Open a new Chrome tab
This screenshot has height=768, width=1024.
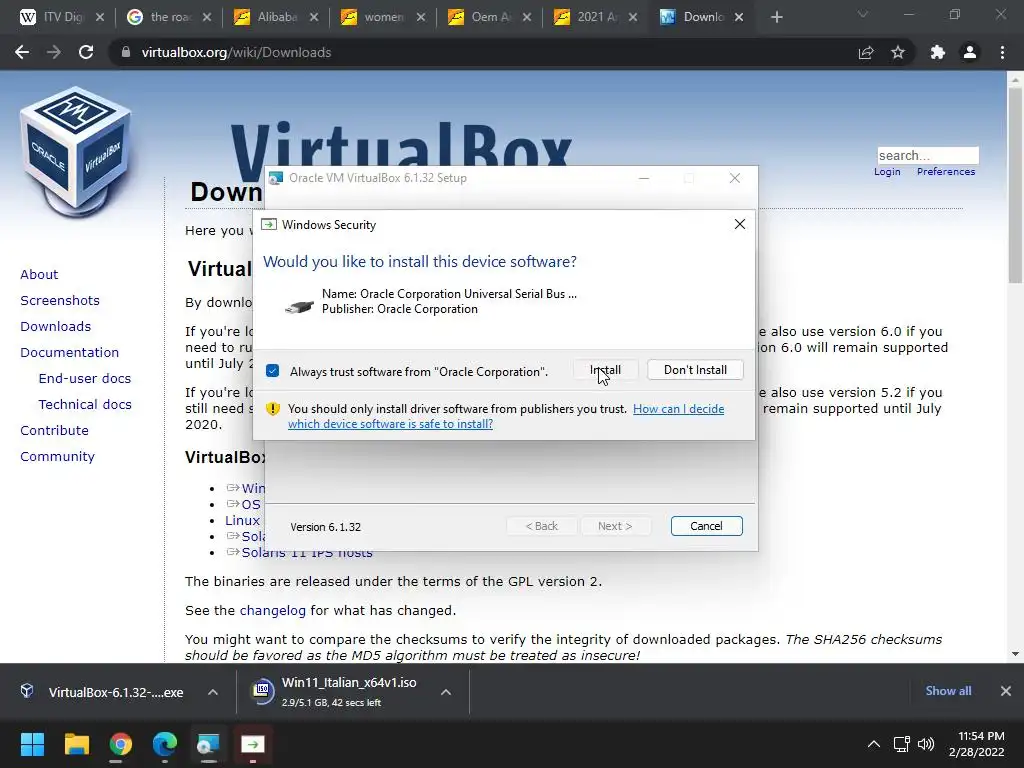tap(776, 18)
